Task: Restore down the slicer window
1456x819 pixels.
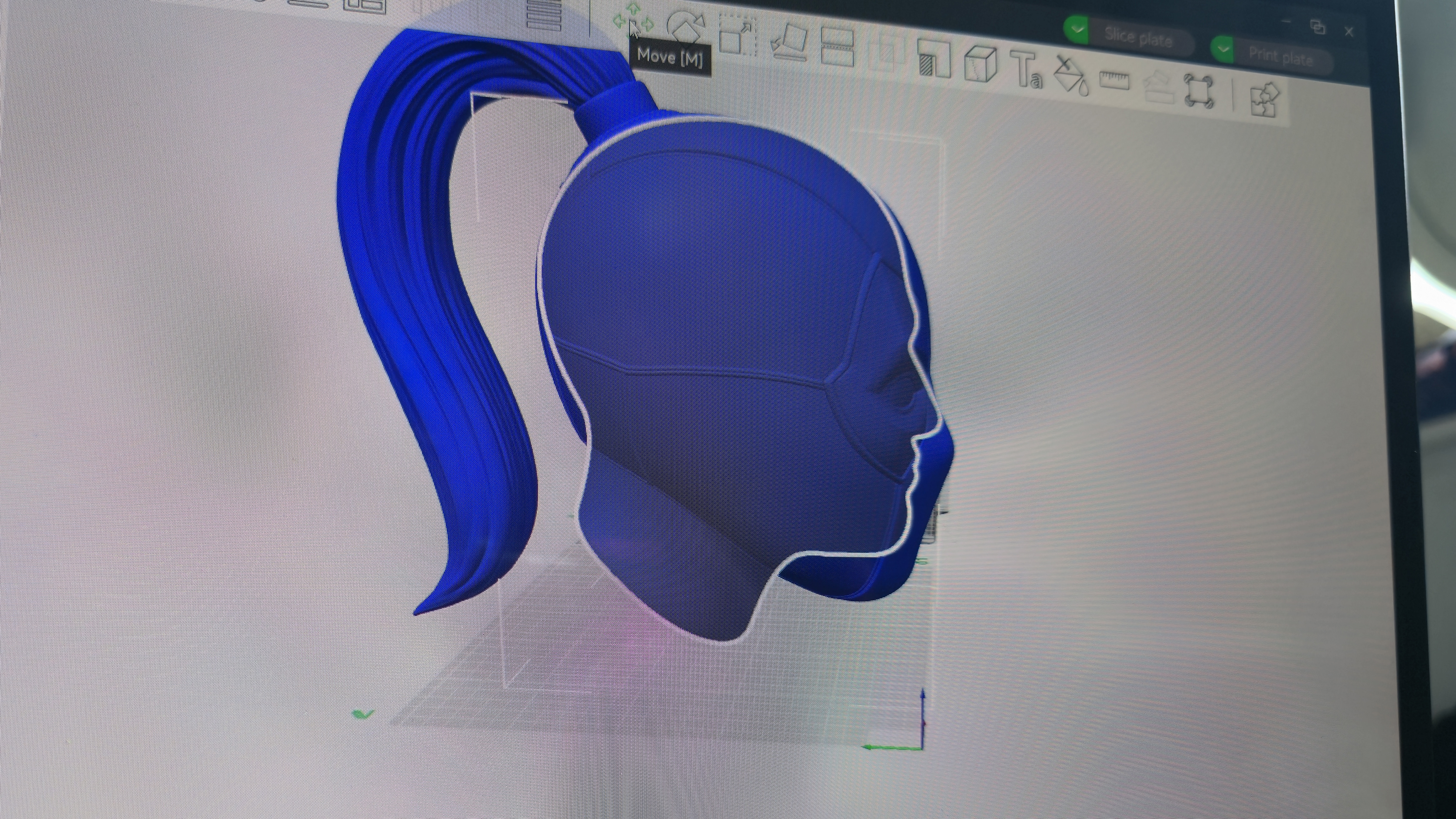Action: click(x=1318, y=27)
